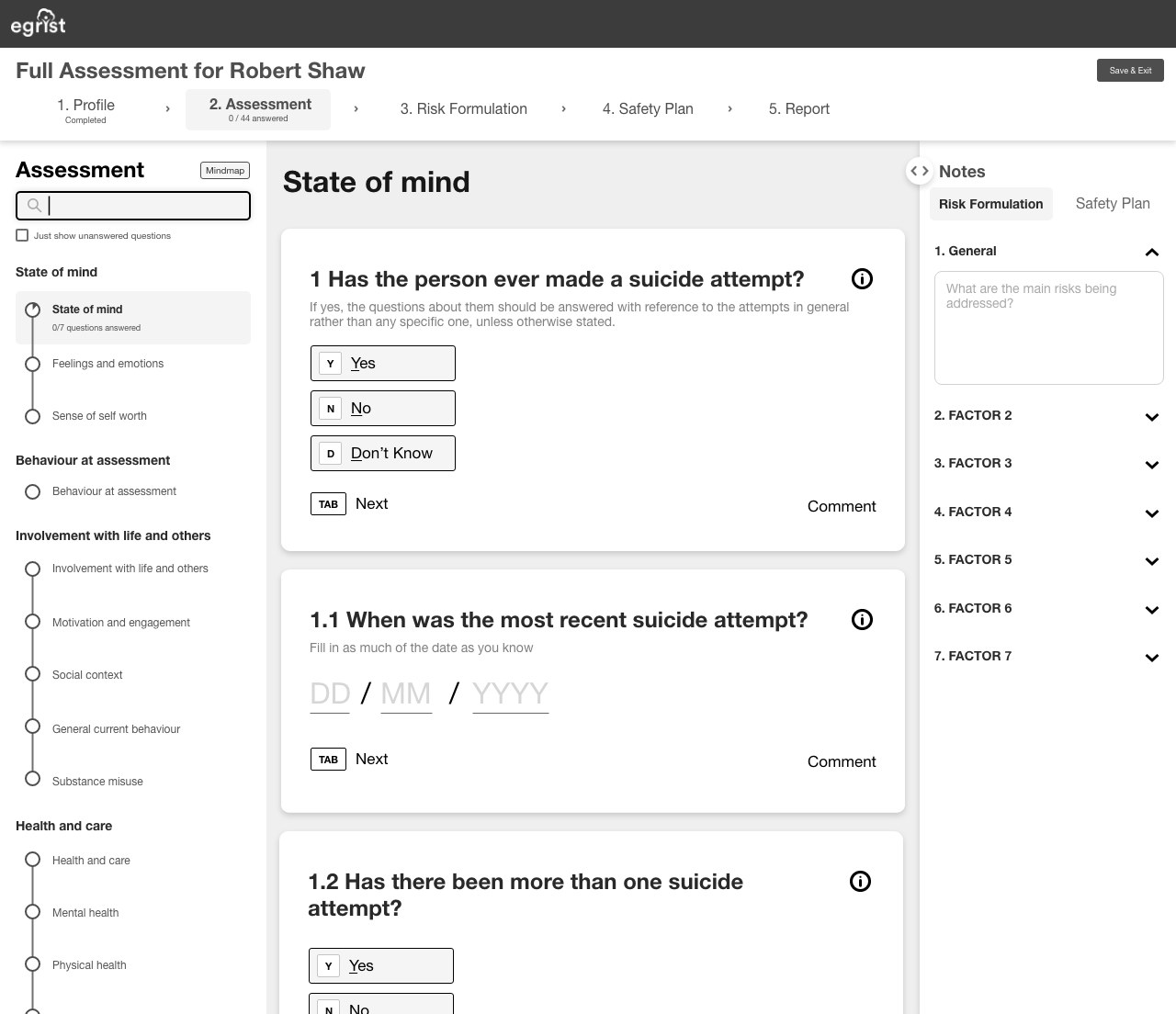Click chevron arrow after Profile step
This screenshot has height=1014, width=1176.
(167, 109)
